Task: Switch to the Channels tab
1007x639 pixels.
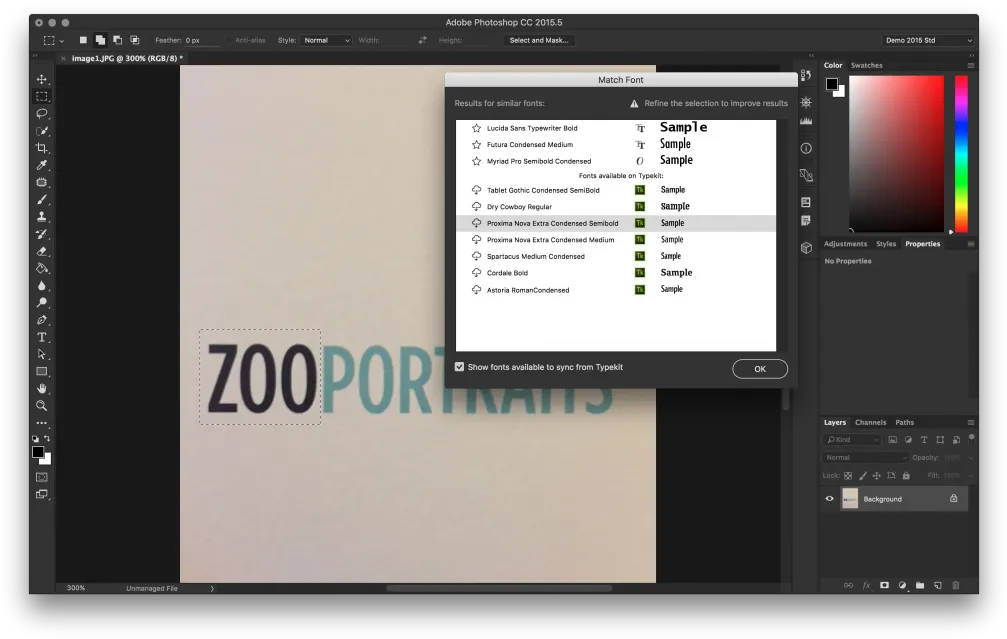Action: (870, 423)
